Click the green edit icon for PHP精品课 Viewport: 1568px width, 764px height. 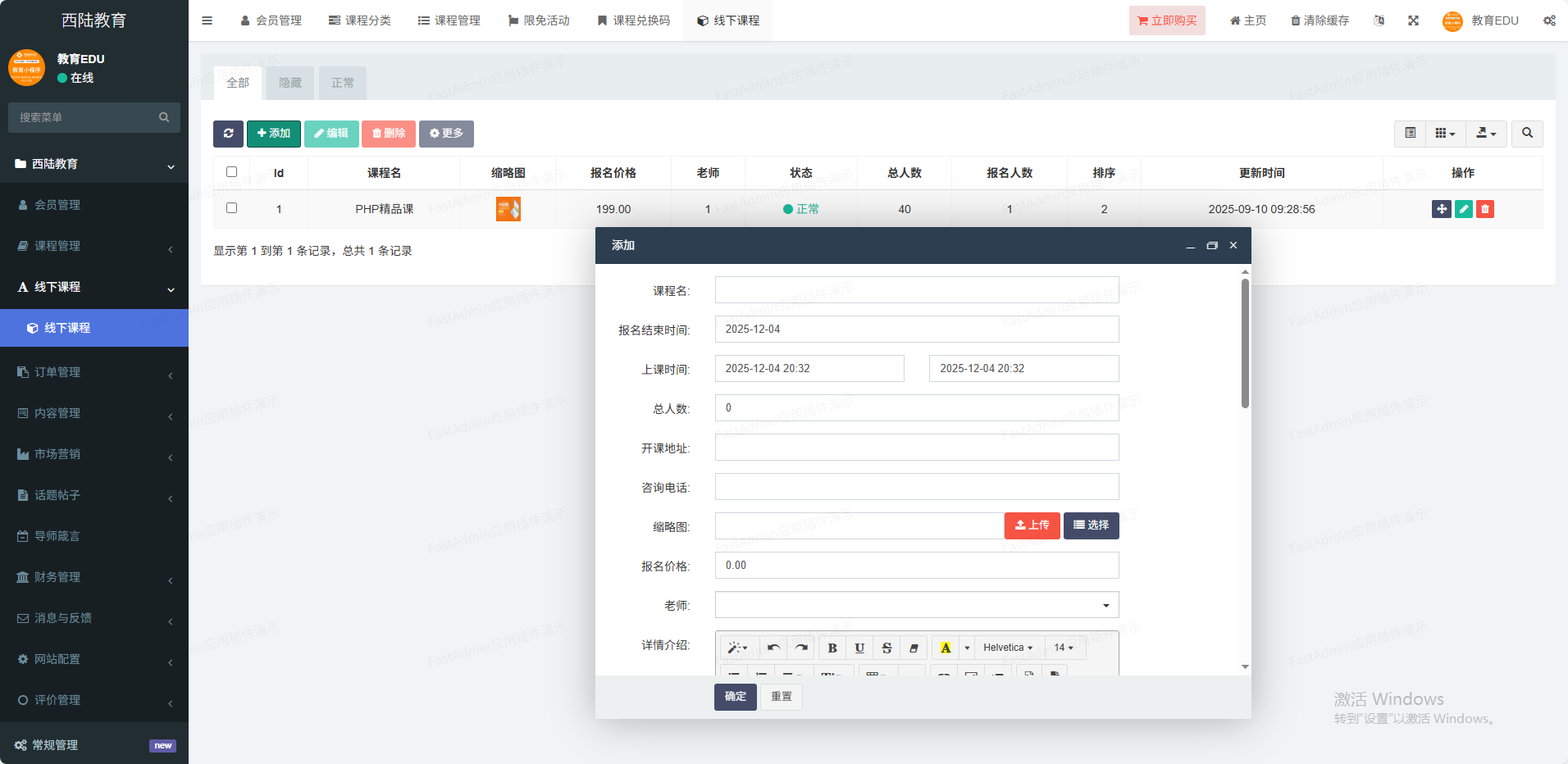[x=1463, y=209]
